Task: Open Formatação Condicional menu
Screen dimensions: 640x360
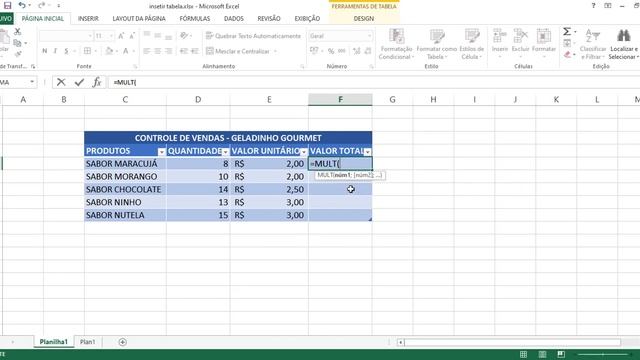Action: pos(396,44)
